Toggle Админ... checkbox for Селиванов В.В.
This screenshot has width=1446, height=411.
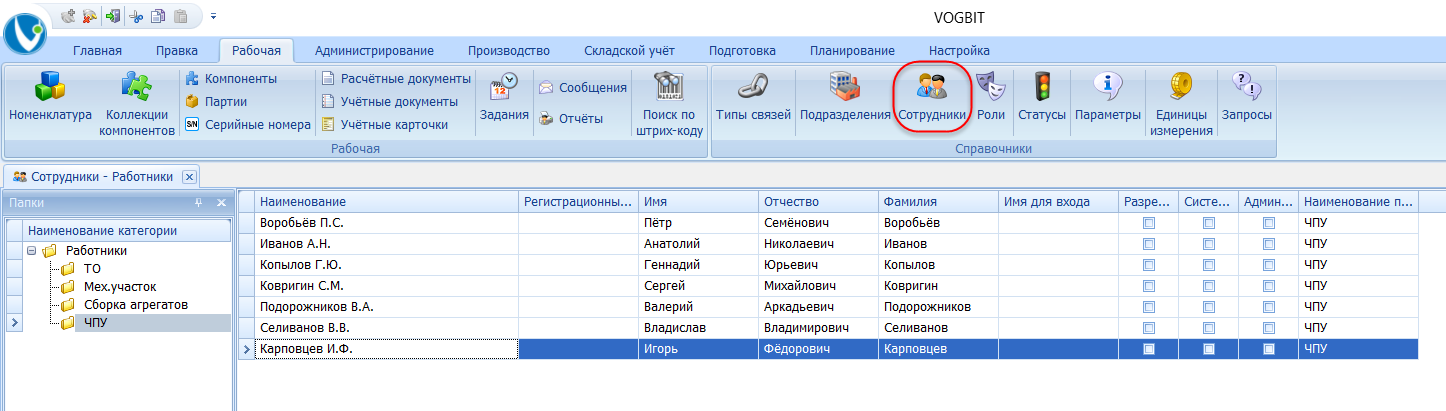point(1269,327)
